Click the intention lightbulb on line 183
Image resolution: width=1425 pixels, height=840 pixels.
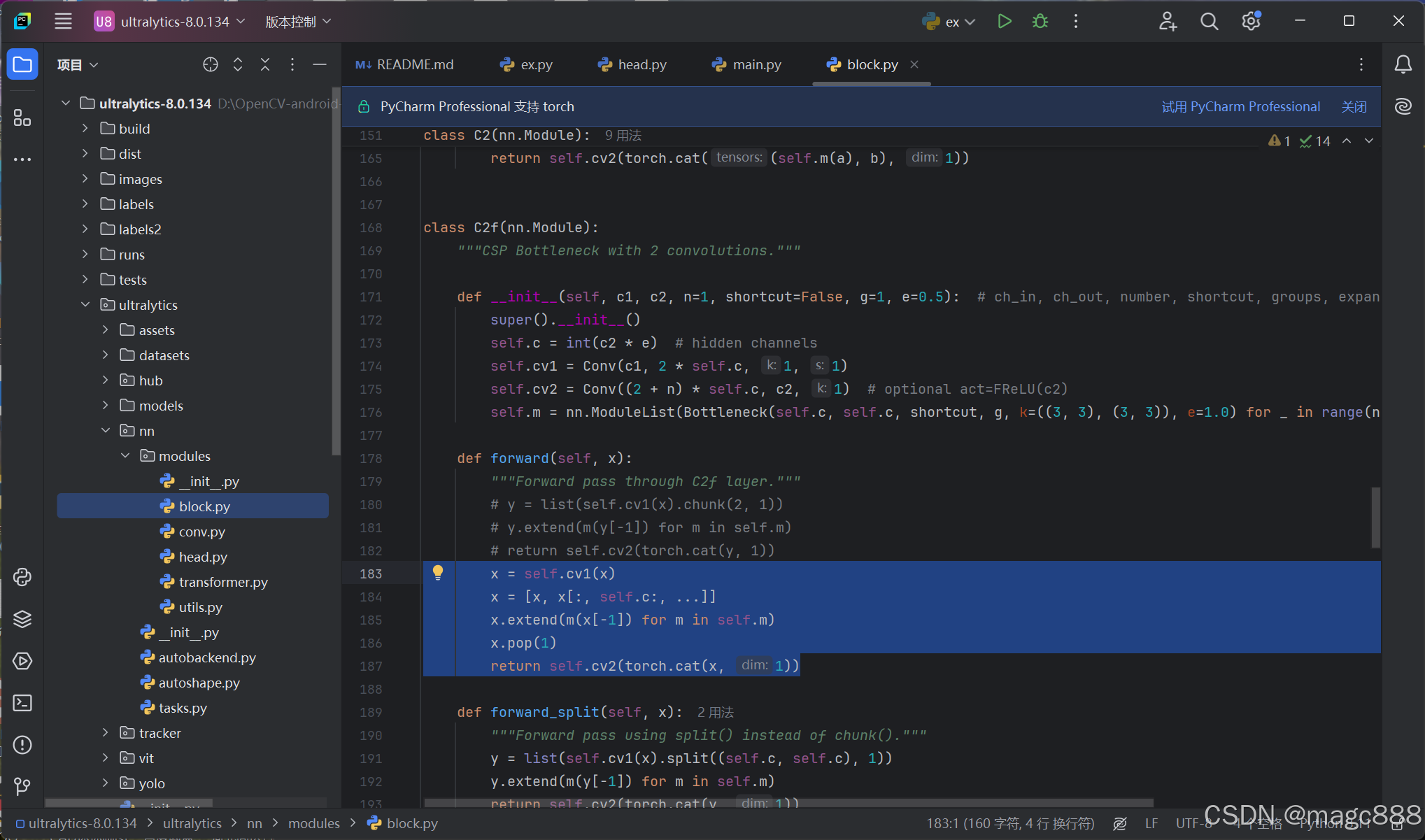[x=438, y=573]
